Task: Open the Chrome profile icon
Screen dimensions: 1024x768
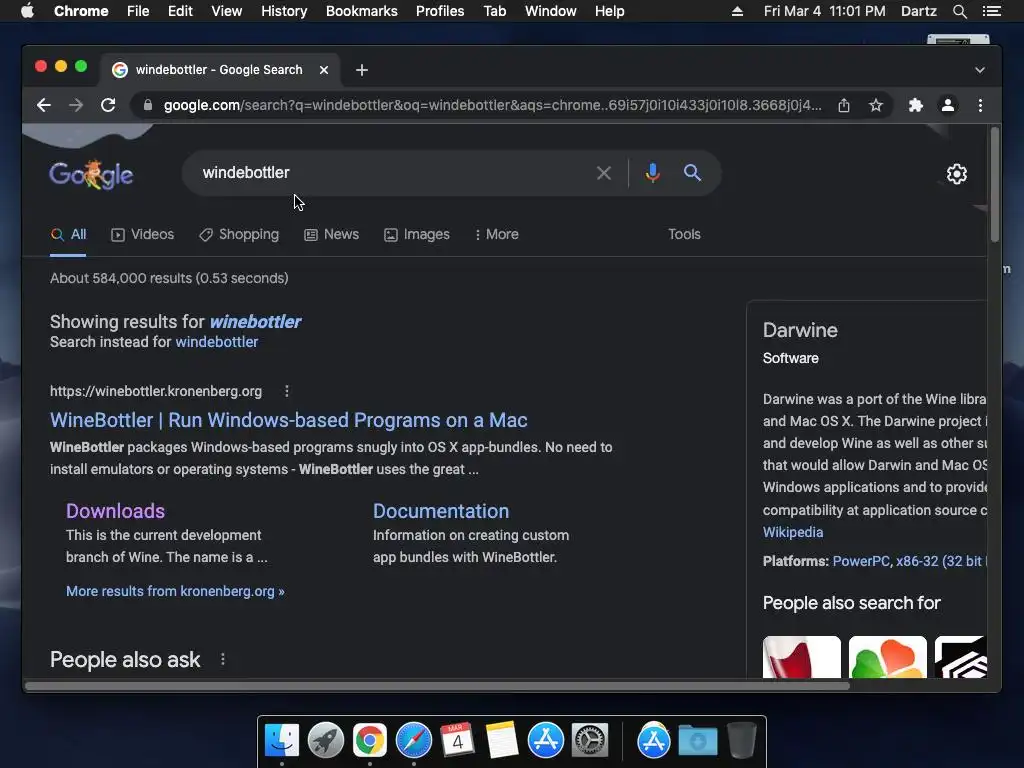Action: pos(948,105)
